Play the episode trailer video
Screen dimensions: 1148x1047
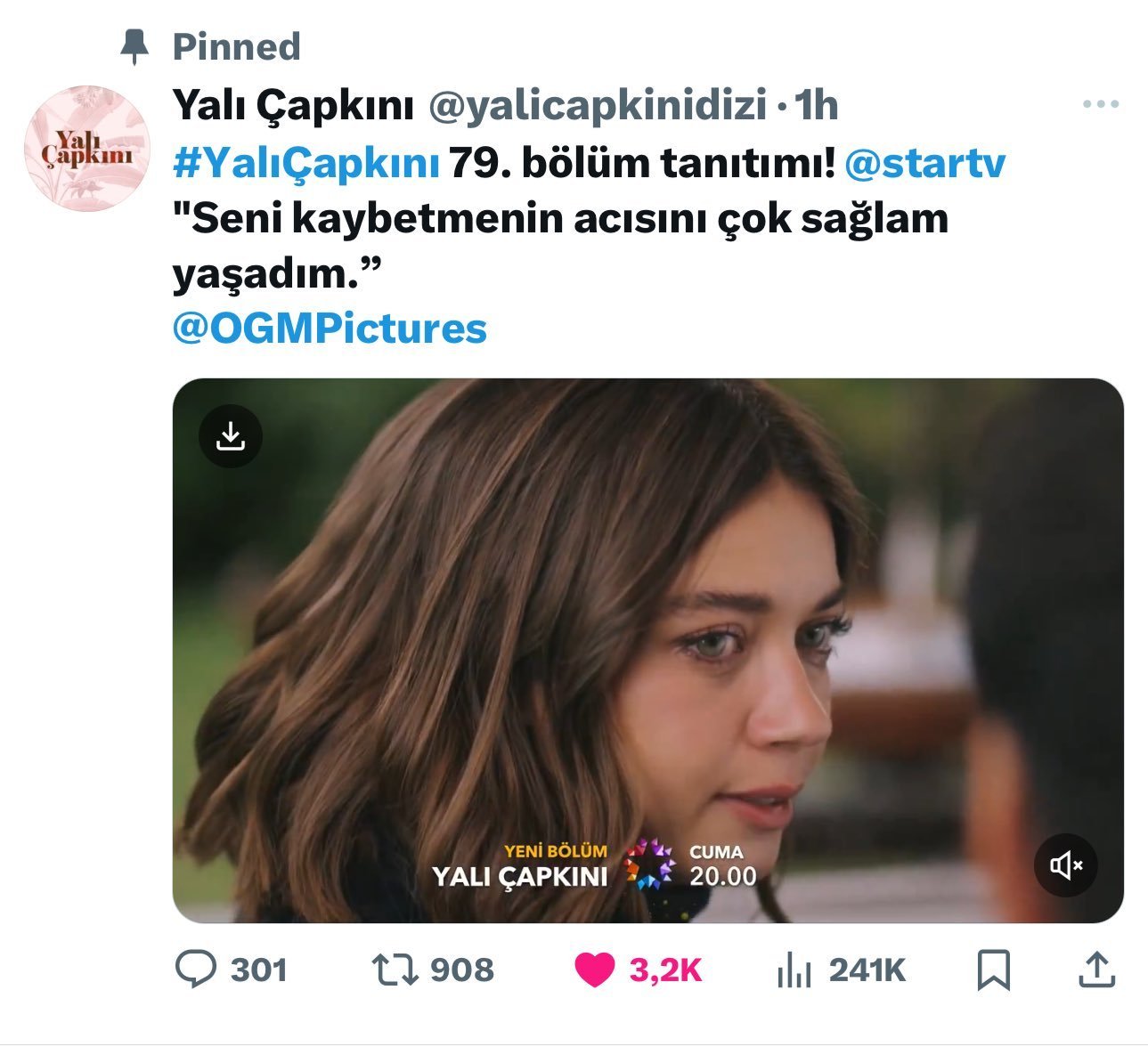point(647,651)
